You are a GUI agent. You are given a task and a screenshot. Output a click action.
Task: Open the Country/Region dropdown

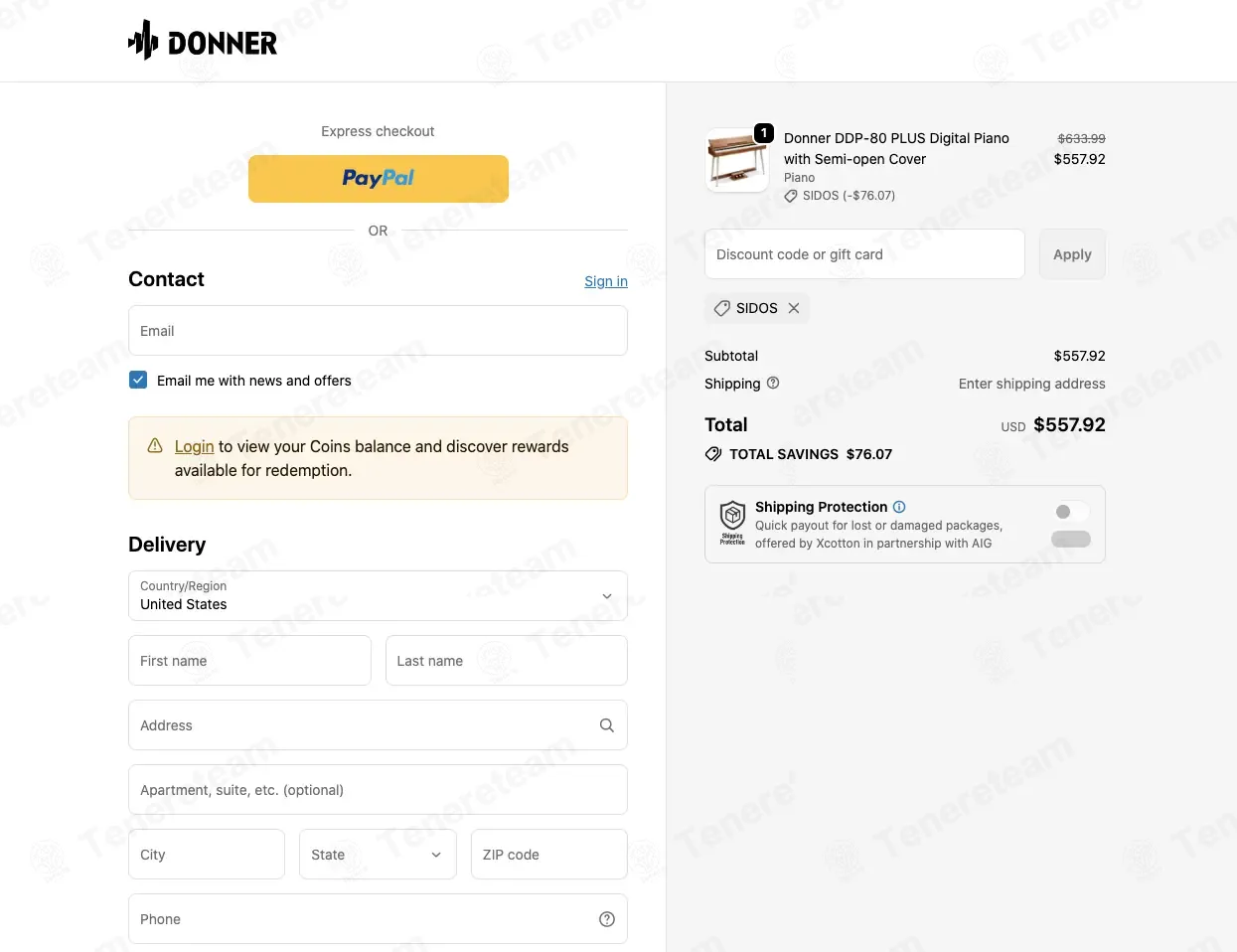pos(378,596)
